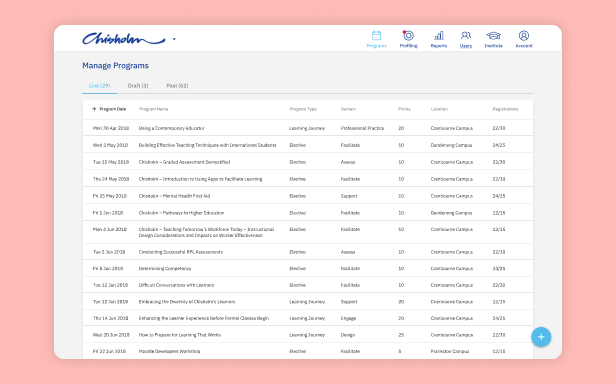Sort by the Points column header
This screenshot has width=616, height=384.
[404, 109]
